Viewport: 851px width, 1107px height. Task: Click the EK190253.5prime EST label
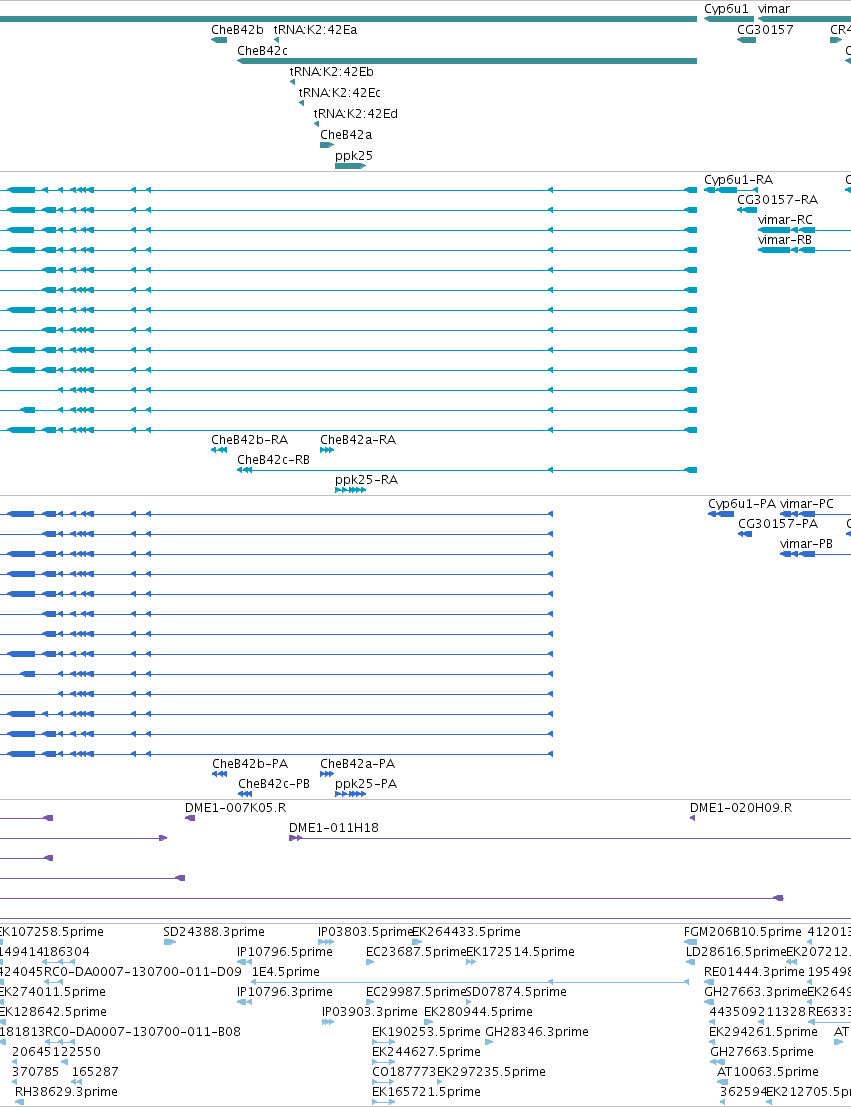click(427, 1031)
